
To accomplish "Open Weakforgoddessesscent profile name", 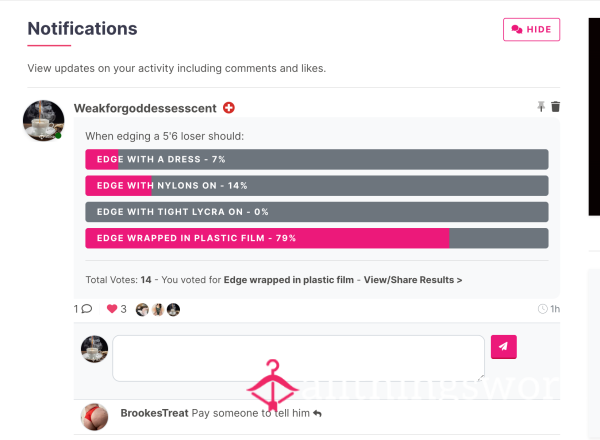I will tap(145, 108).
